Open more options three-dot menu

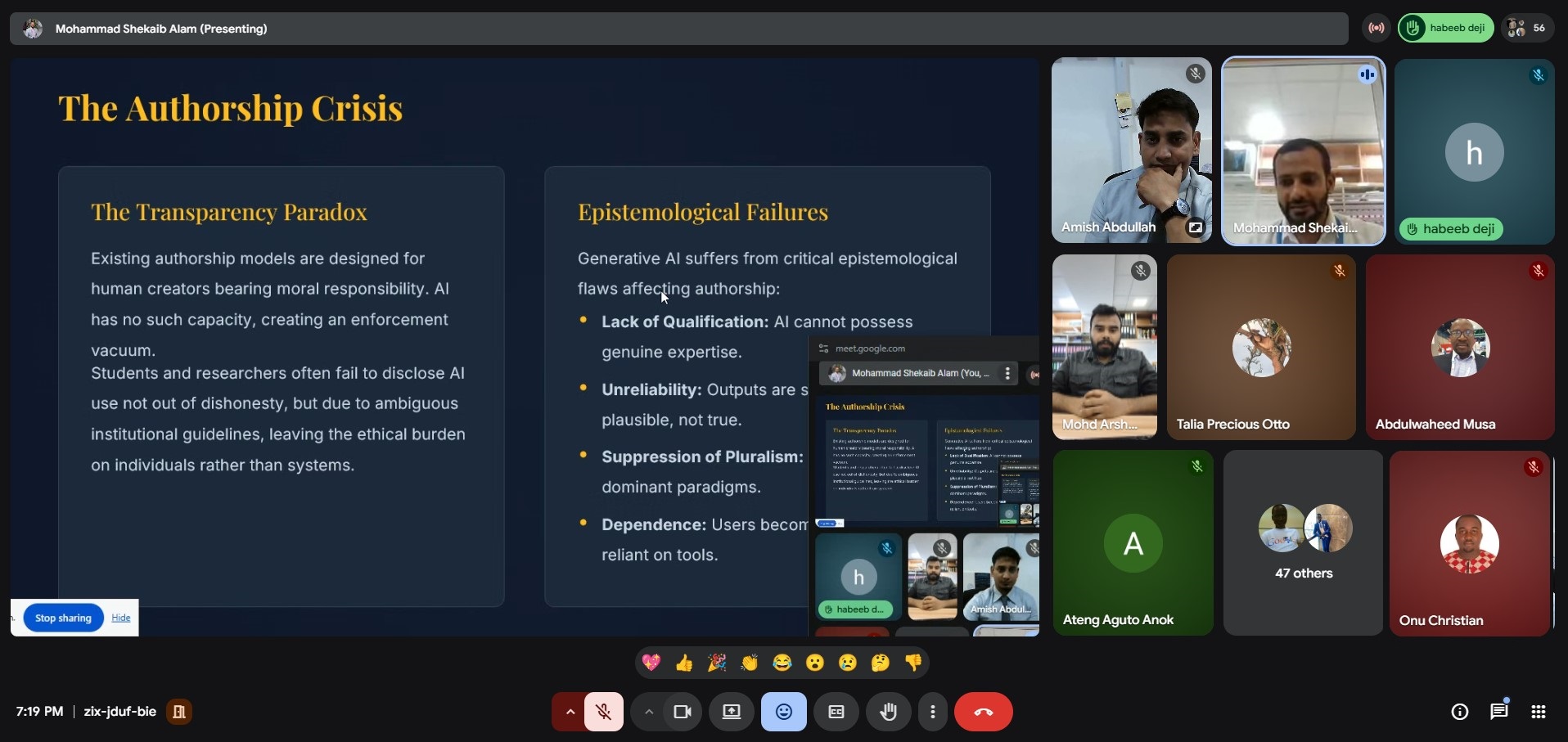(932, 712)
